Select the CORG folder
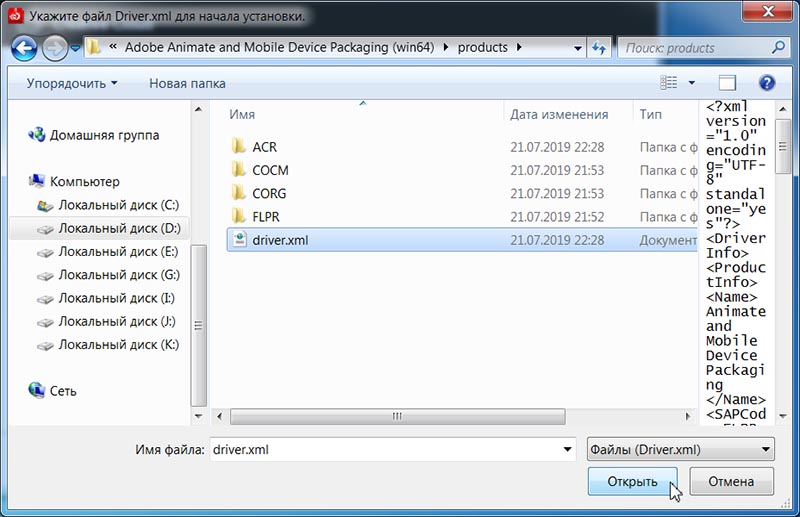Image resolution: width=800 pixels, height=517 pixels. tap(269, 194)
